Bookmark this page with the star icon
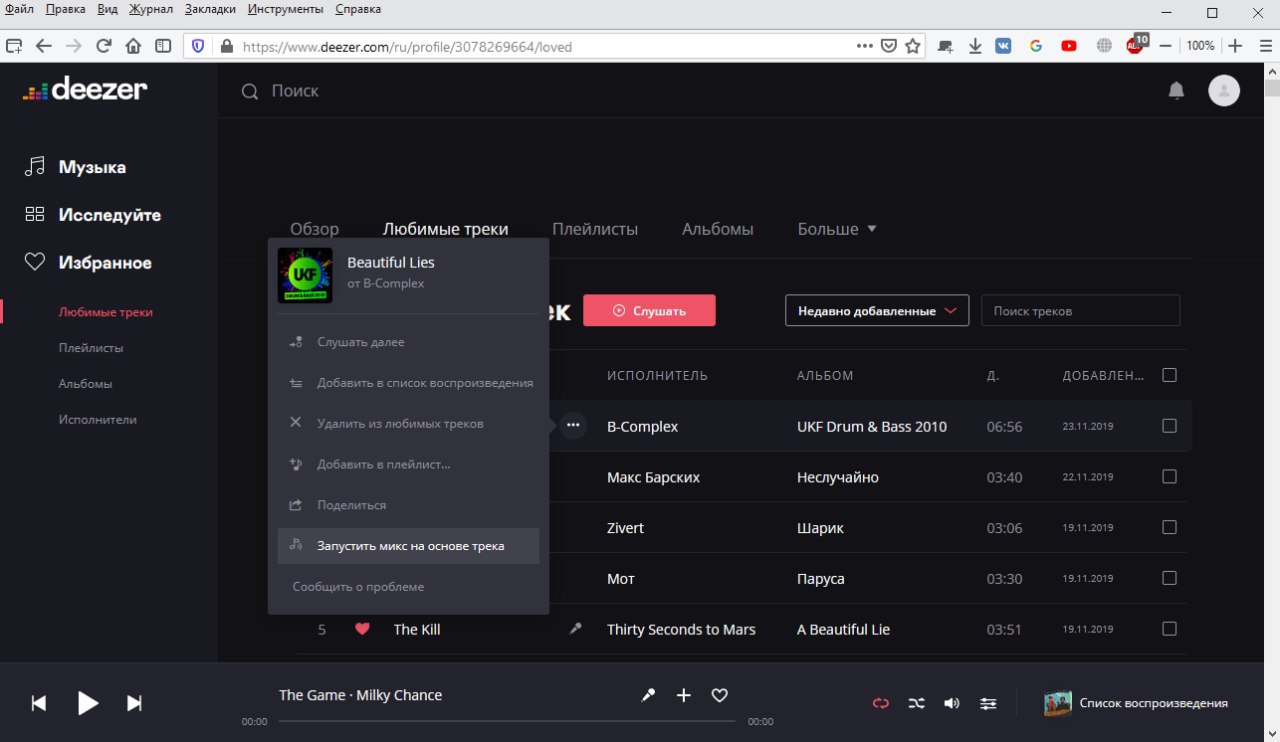The image size is (1280, 742). [912, 46]
